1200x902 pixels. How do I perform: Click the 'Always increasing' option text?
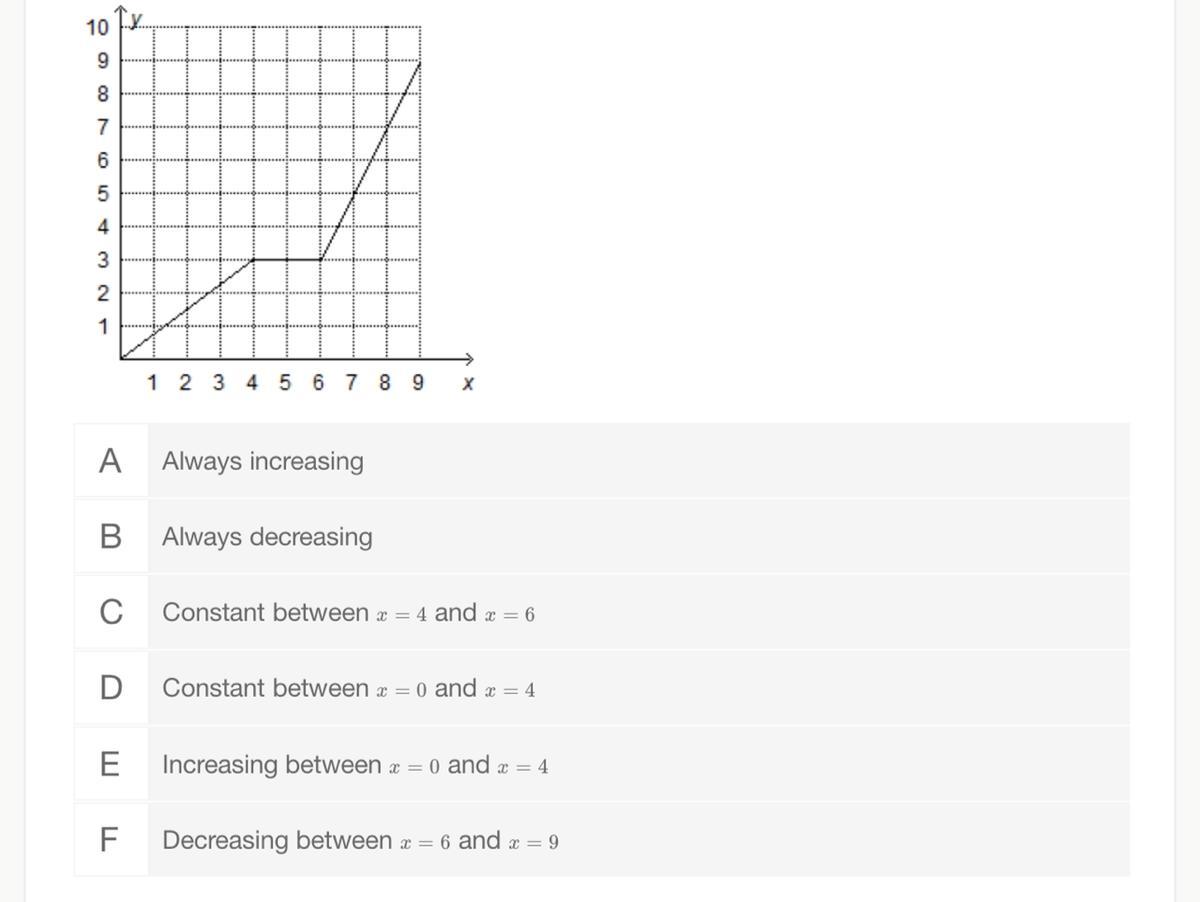(262, 461)
